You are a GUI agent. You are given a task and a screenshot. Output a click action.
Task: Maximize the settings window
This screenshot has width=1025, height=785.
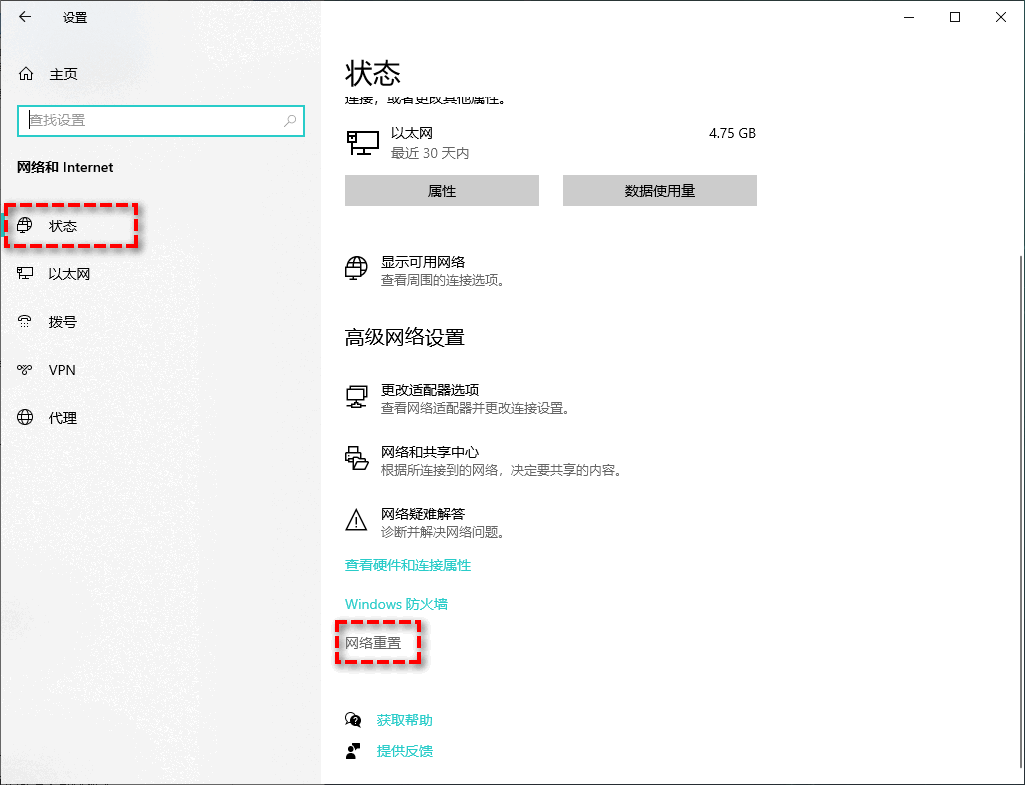pos(955,17)
